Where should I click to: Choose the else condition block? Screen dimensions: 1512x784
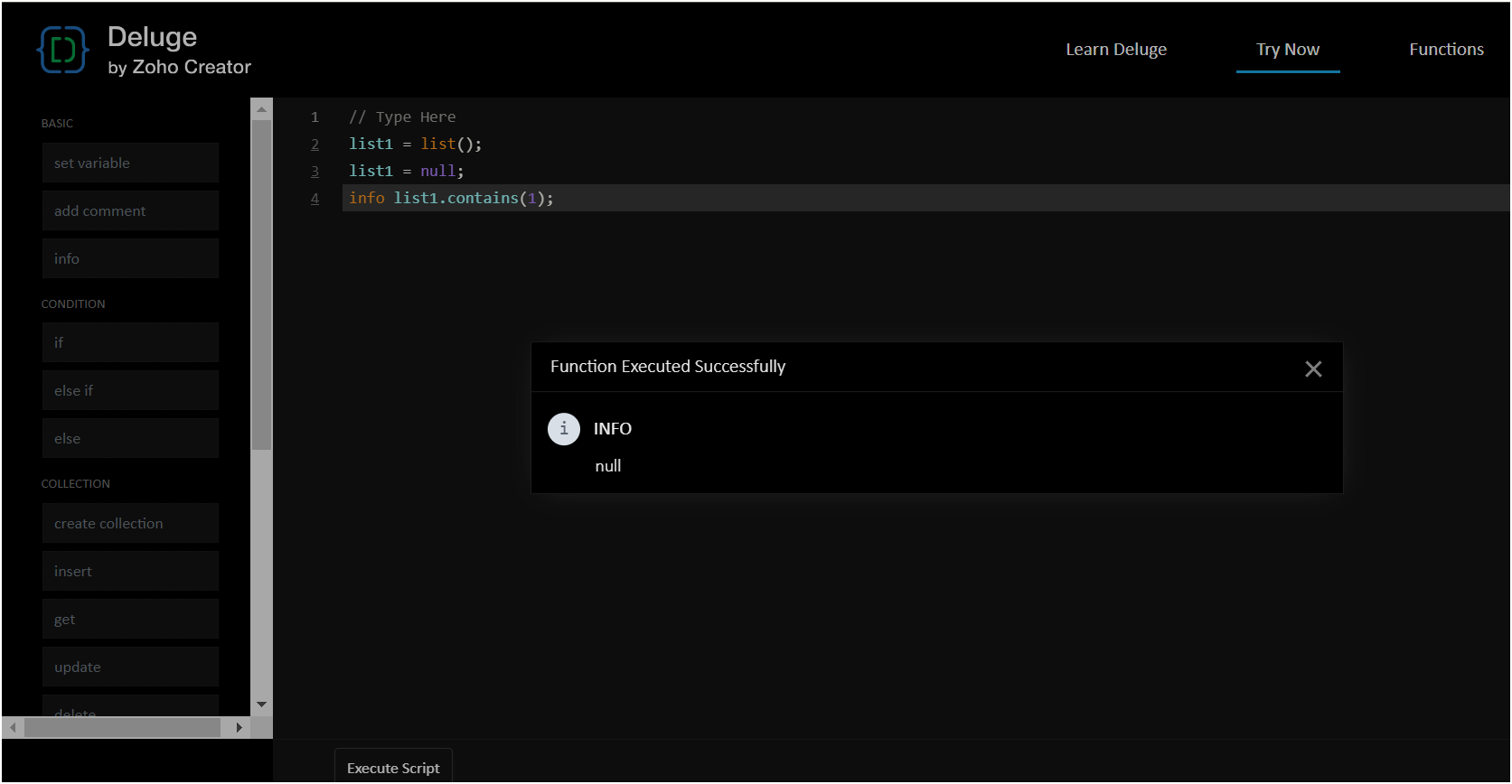[130, 438]
